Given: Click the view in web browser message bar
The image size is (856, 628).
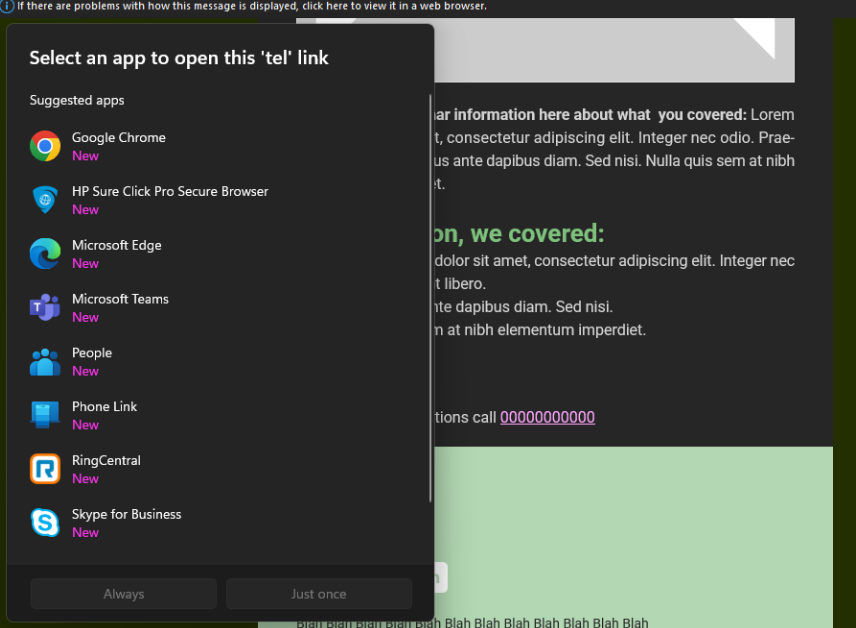Looking at the screenshot, I should 252,6.
